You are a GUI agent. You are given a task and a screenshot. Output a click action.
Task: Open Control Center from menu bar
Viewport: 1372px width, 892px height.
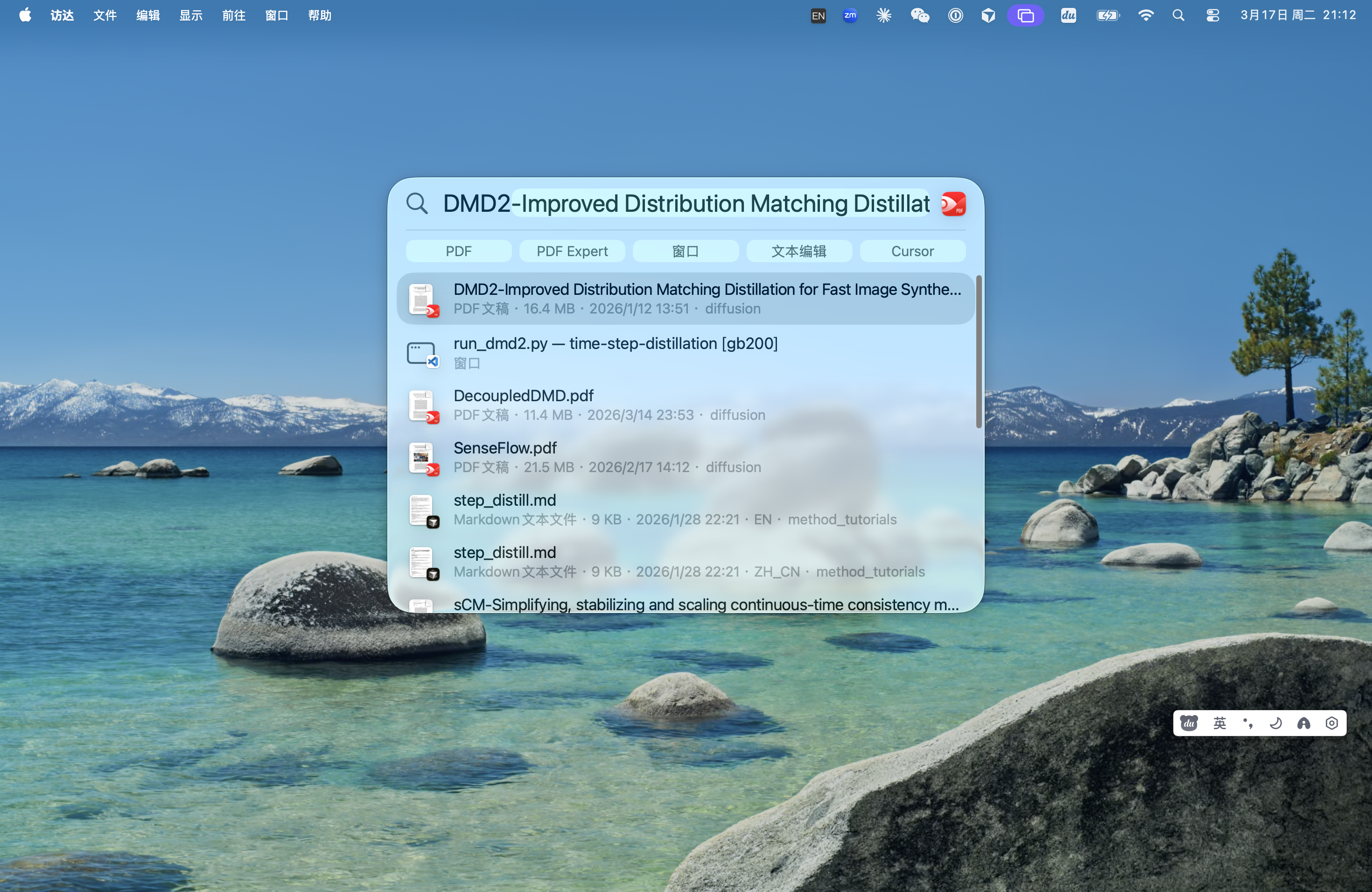point(1212,15)
